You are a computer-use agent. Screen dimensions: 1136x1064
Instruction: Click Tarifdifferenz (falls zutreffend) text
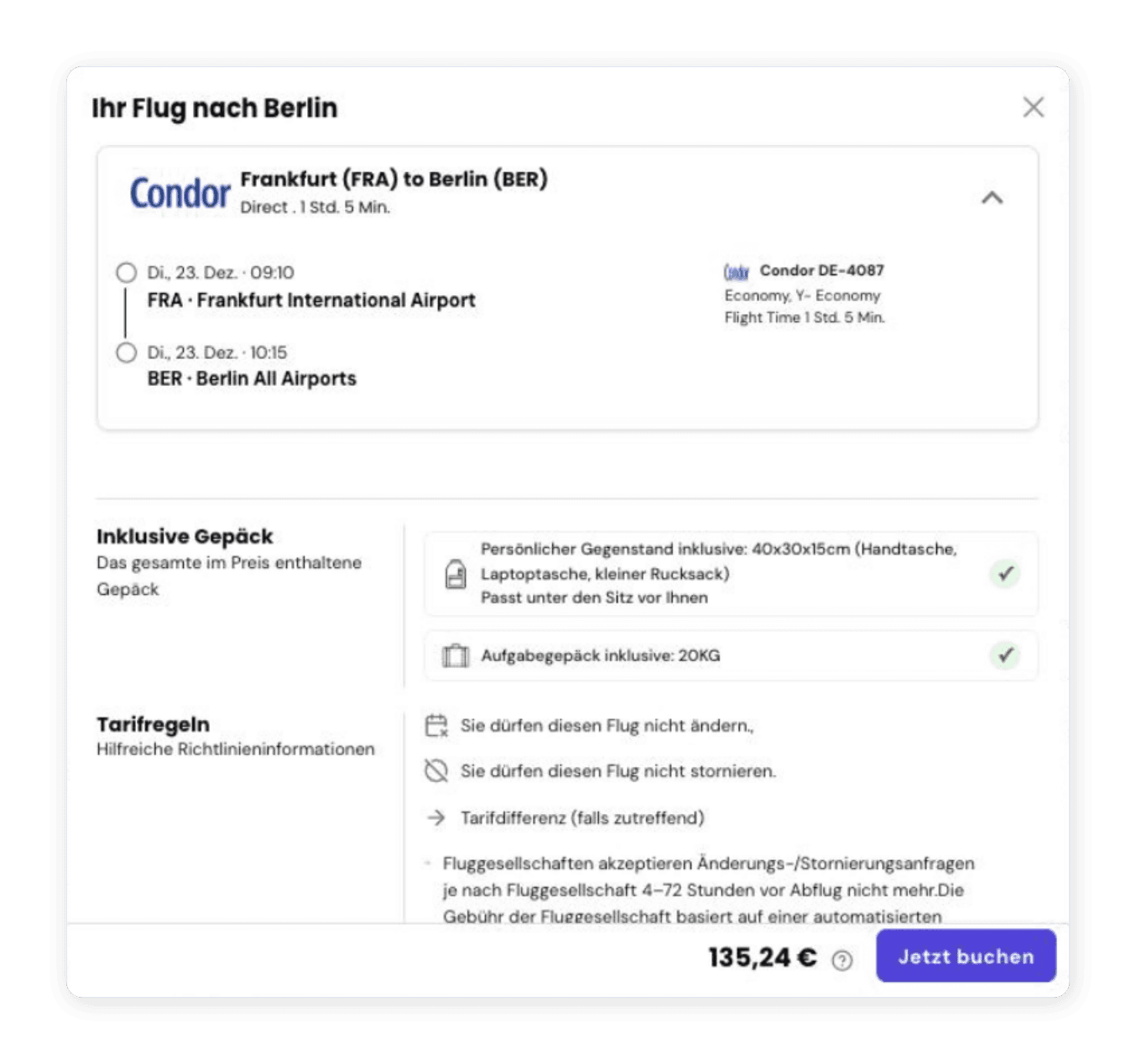point(582,818)
